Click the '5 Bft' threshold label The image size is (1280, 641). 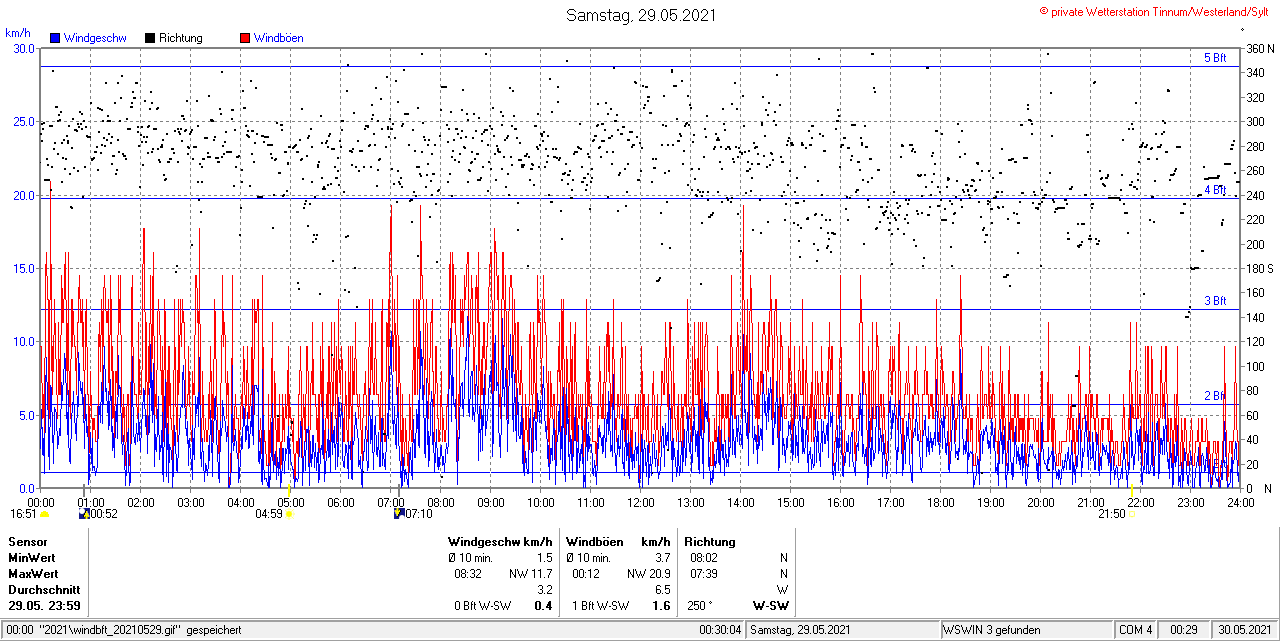pos(1215,58)
